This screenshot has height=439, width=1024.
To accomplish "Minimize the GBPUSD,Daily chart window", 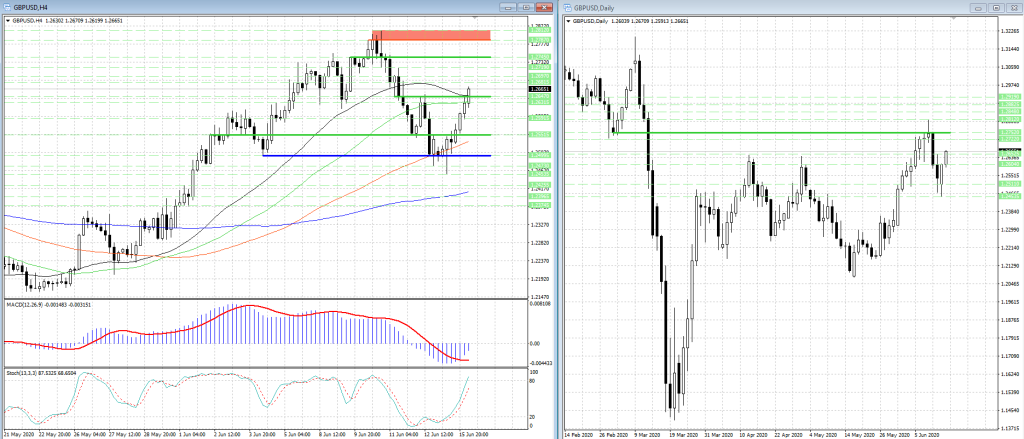I will click(978, 7).
